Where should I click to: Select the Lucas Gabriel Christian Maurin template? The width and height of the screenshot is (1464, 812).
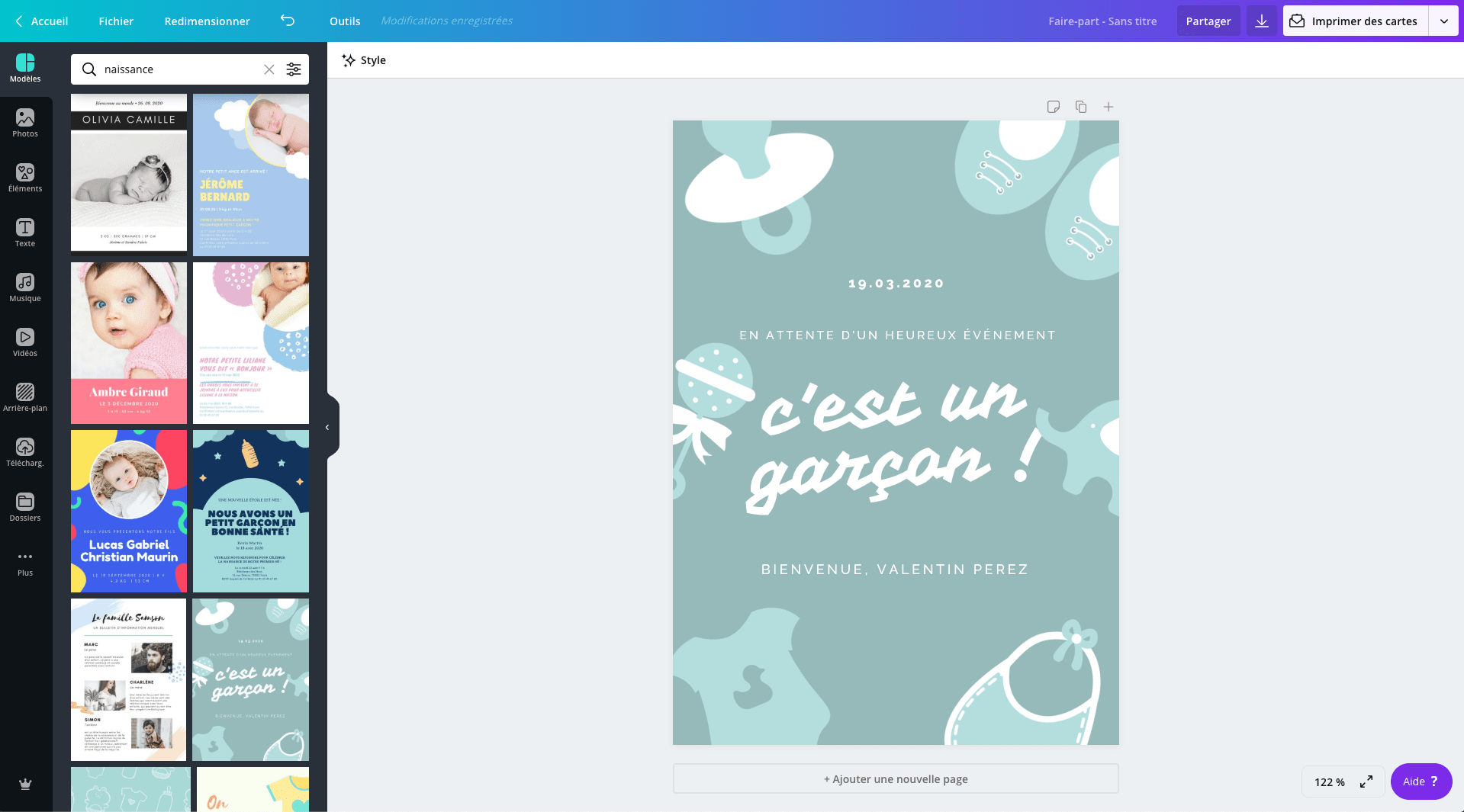tap(129, 511)
